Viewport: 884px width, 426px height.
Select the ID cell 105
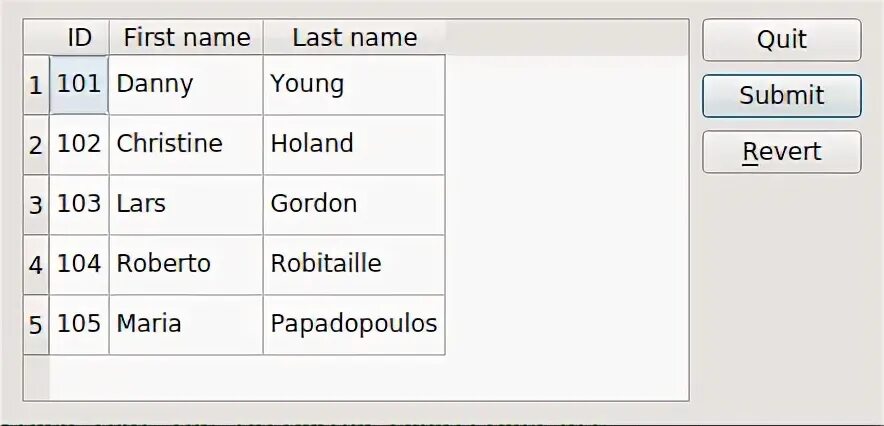[x=79, y=324]
